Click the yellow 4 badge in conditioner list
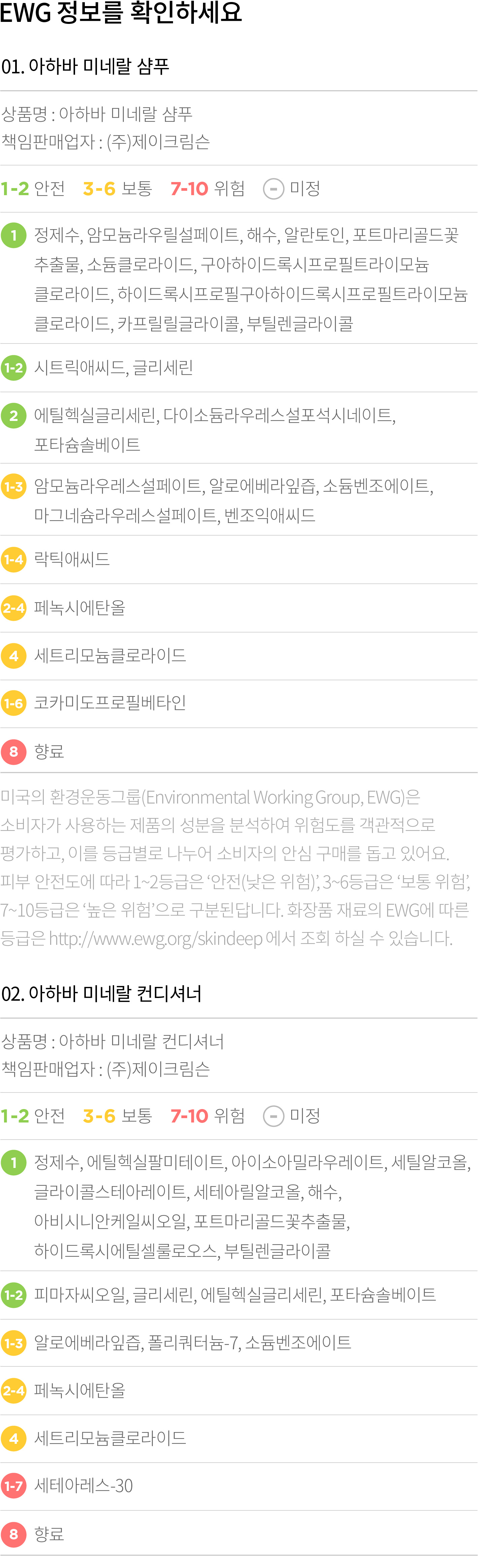Screen dimensions: 478x1568 13,1438
